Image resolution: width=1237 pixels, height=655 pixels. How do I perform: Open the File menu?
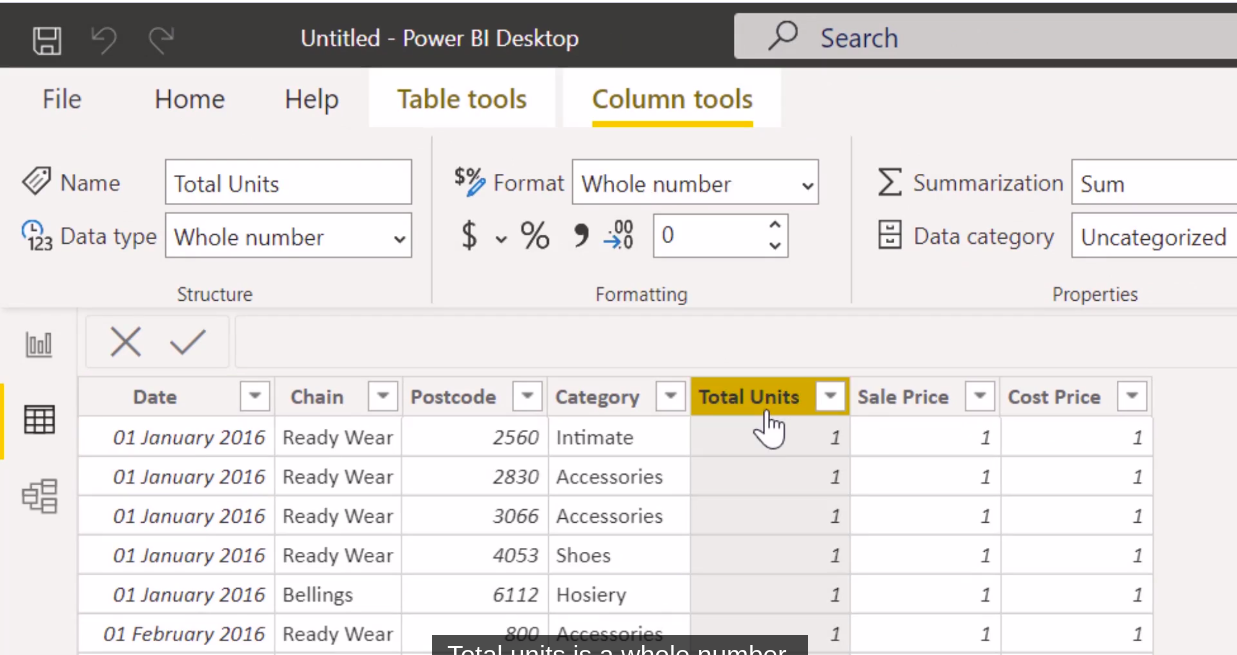[x=62, y=99]
